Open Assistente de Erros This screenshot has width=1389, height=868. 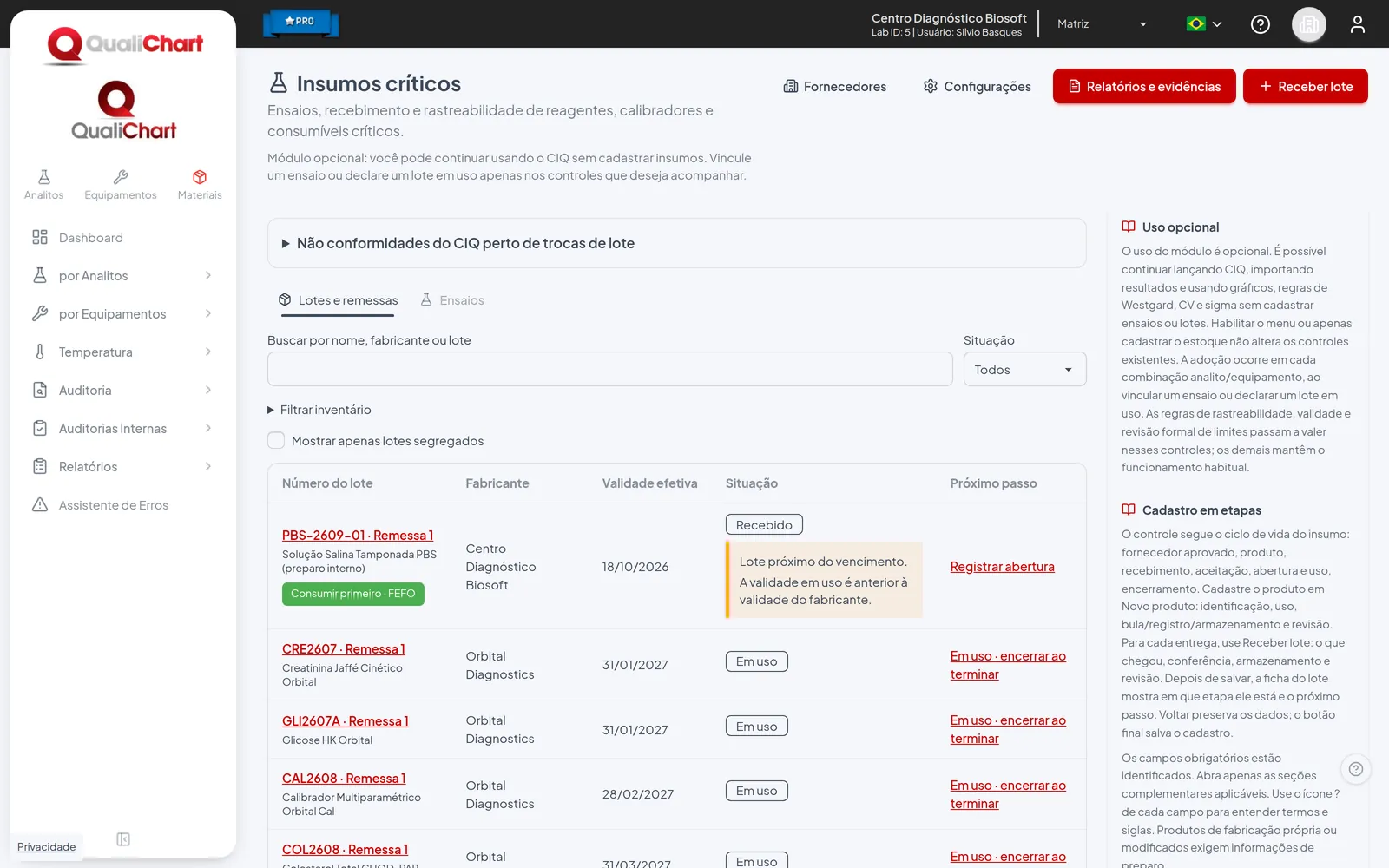(x=122, y=505)
